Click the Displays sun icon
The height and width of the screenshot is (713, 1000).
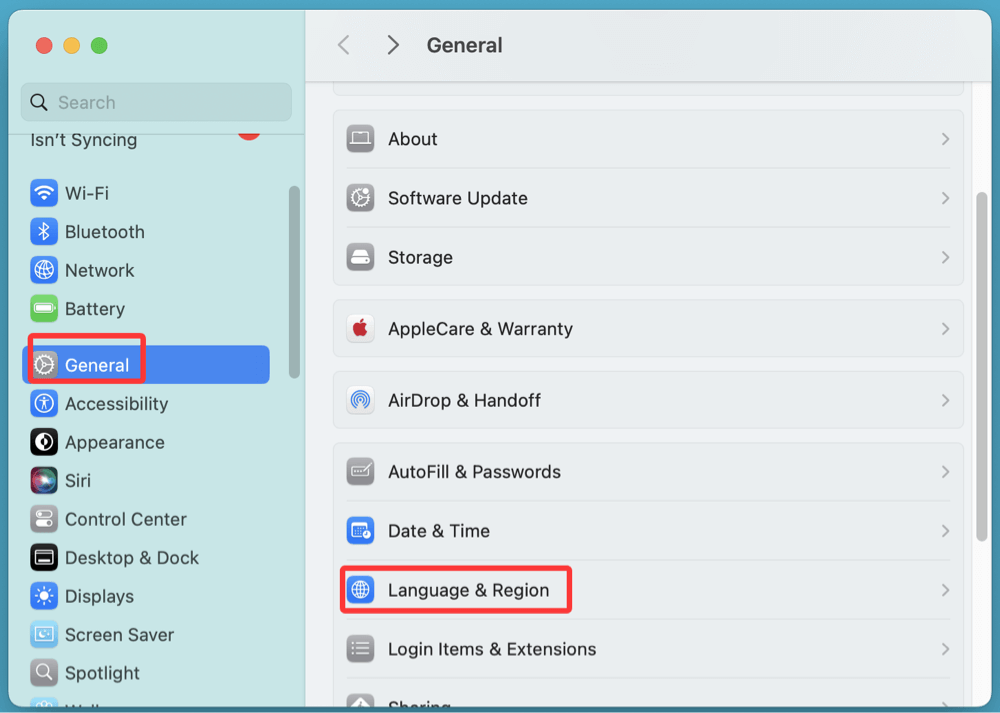click(x=44, y=596)
